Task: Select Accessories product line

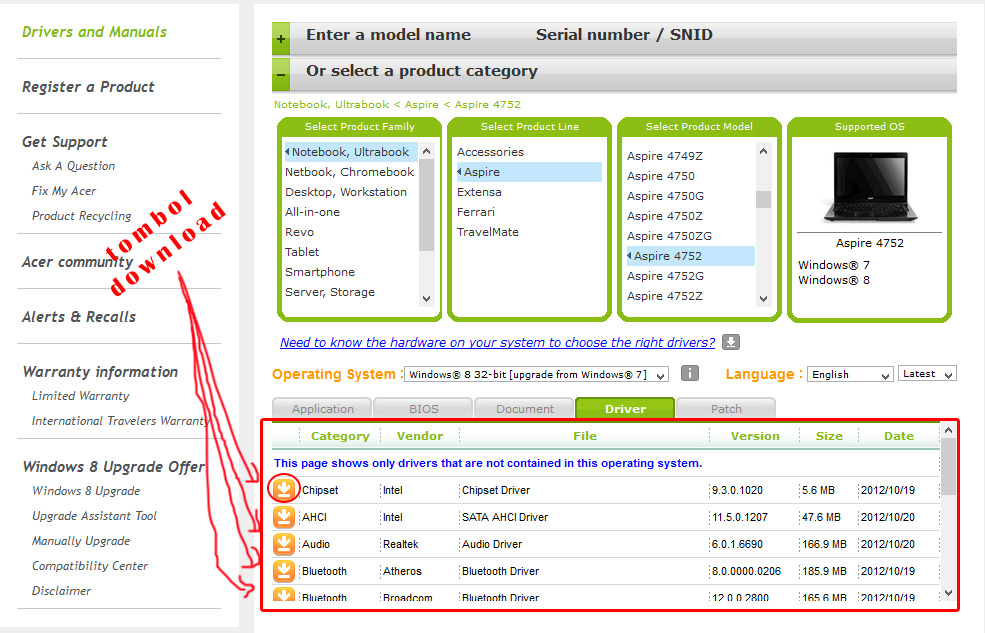Action: [x=490, y=152]
